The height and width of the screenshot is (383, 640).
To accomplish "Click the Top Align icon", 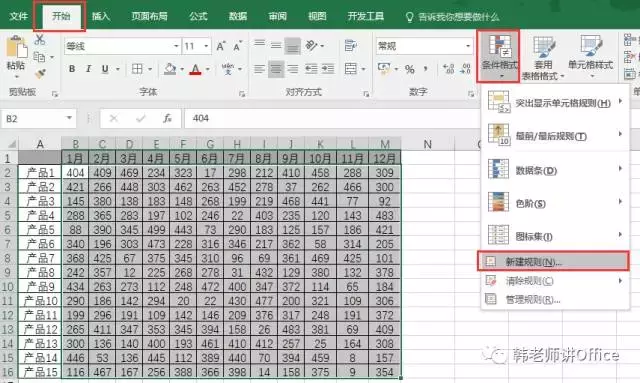I will coord(260,43).
